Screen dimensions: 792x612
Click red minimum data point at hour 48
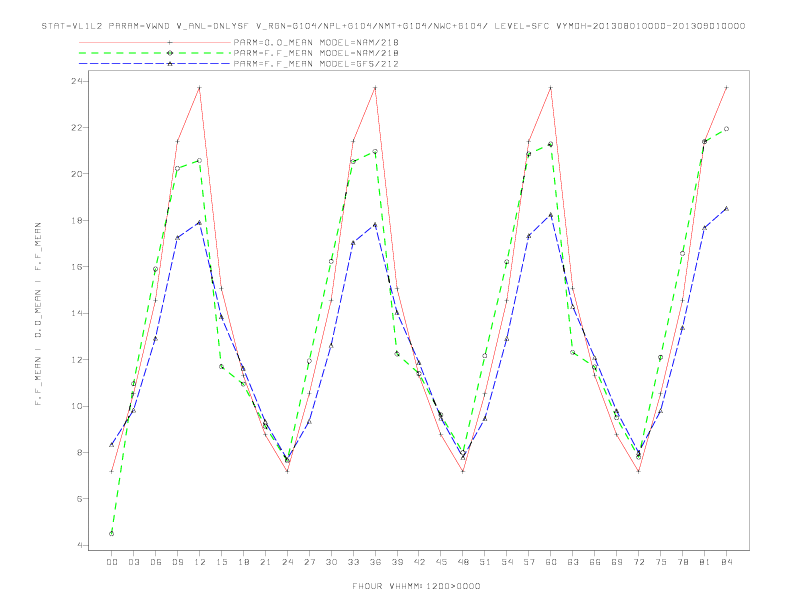pos(463,472)
